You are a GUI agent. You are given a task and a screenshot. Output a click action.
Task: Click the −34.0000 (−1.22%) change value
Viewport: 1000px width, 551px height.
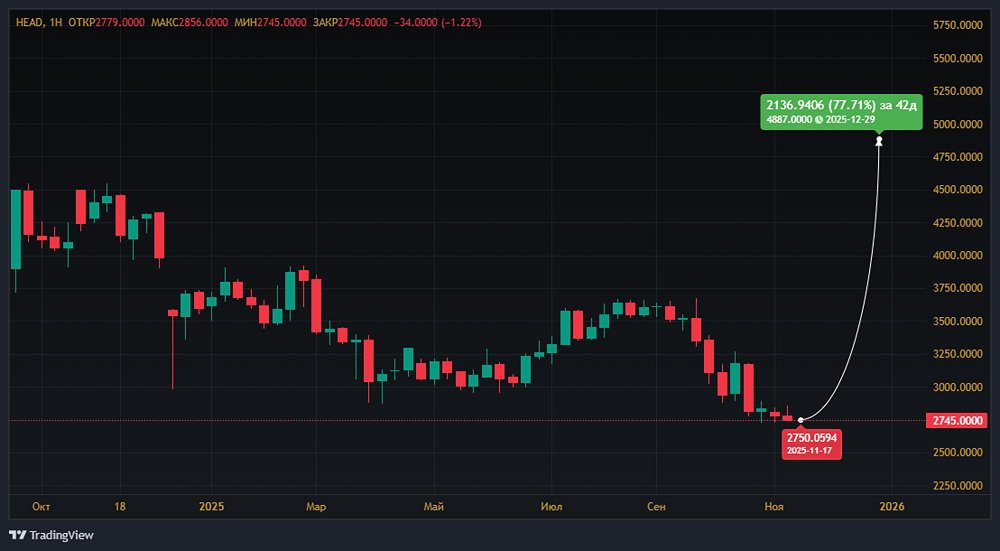point(438,22)
